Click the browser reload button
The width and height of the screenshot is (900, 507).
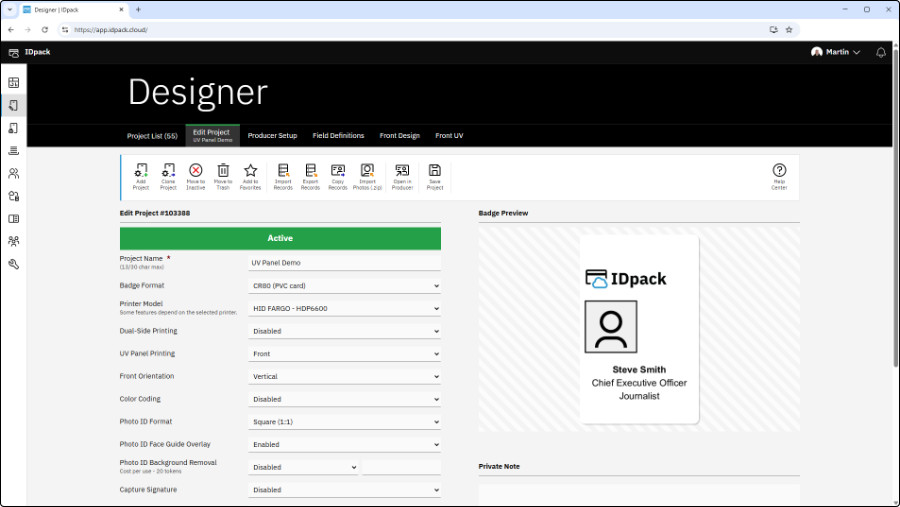pyautogui.click(x=45, y=30)
